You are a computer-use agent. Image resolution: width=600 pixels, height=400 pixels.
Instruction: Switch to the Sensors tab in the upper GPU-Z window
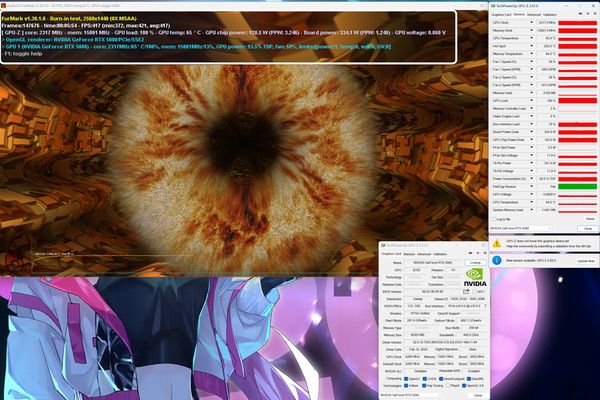pos(519,15)
